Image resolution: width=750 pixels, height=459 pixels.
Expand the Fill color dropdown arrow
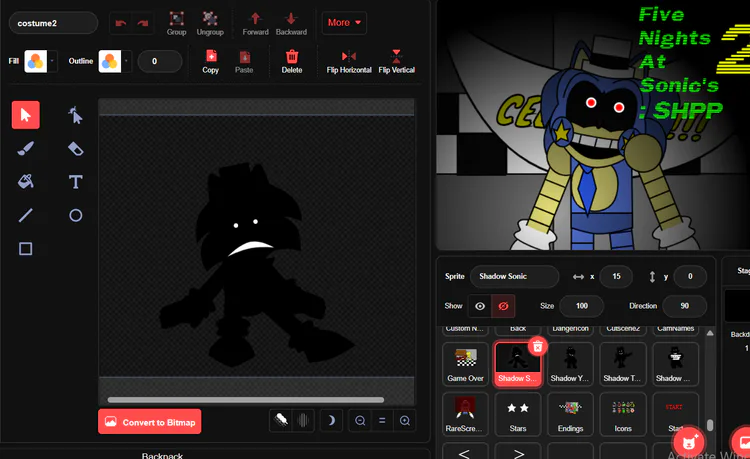pos(52,61)
